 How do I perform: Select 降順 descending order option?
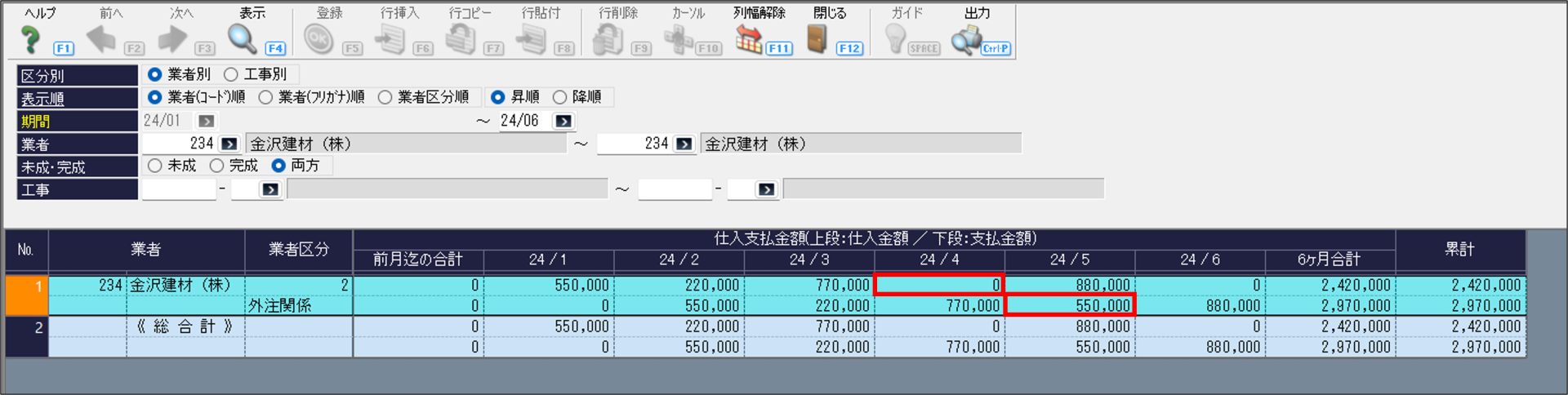(559, 97)
